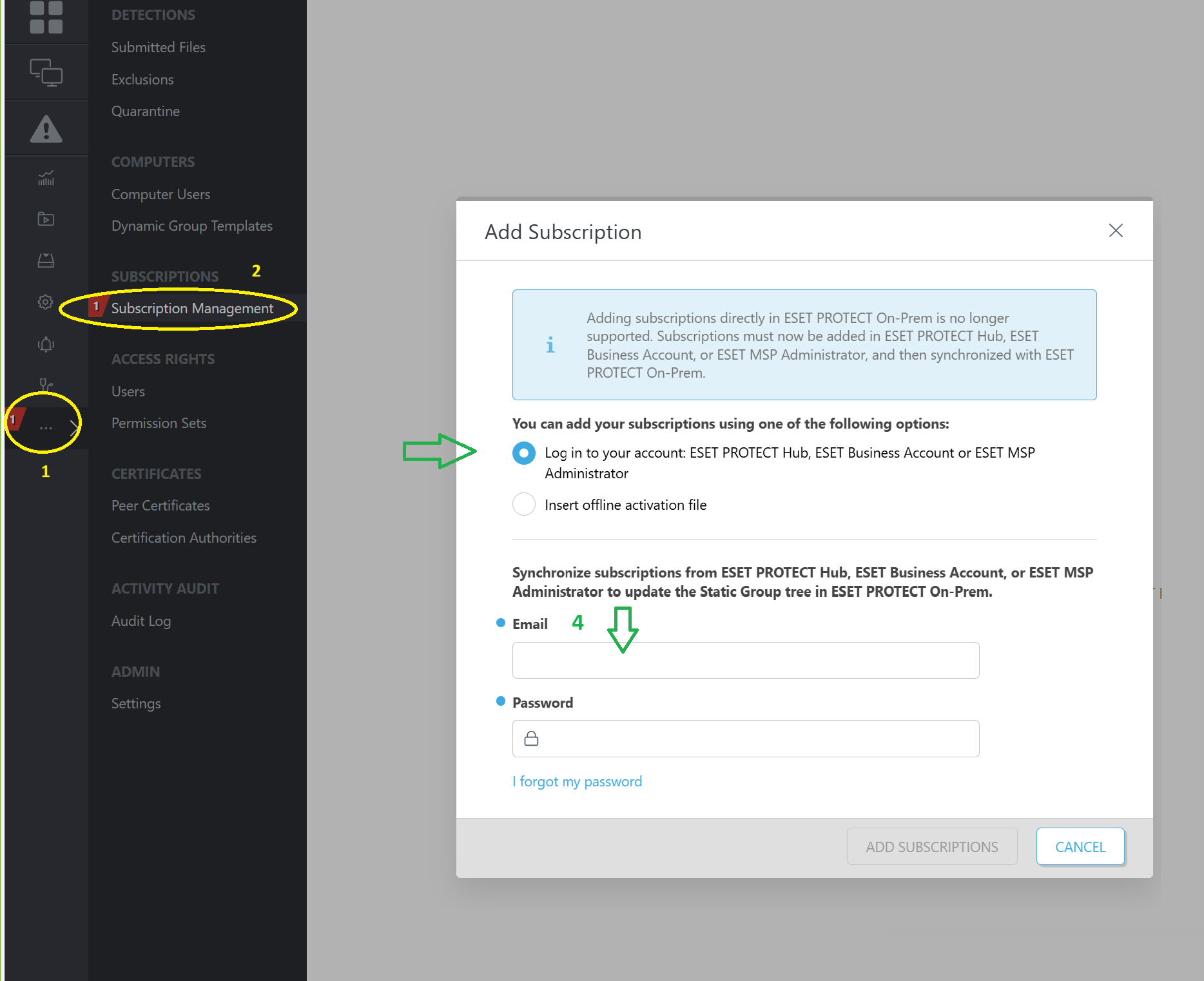Click the Tasks folder play icon
The height and width of the screenshot is (981, 1204).
46,219
